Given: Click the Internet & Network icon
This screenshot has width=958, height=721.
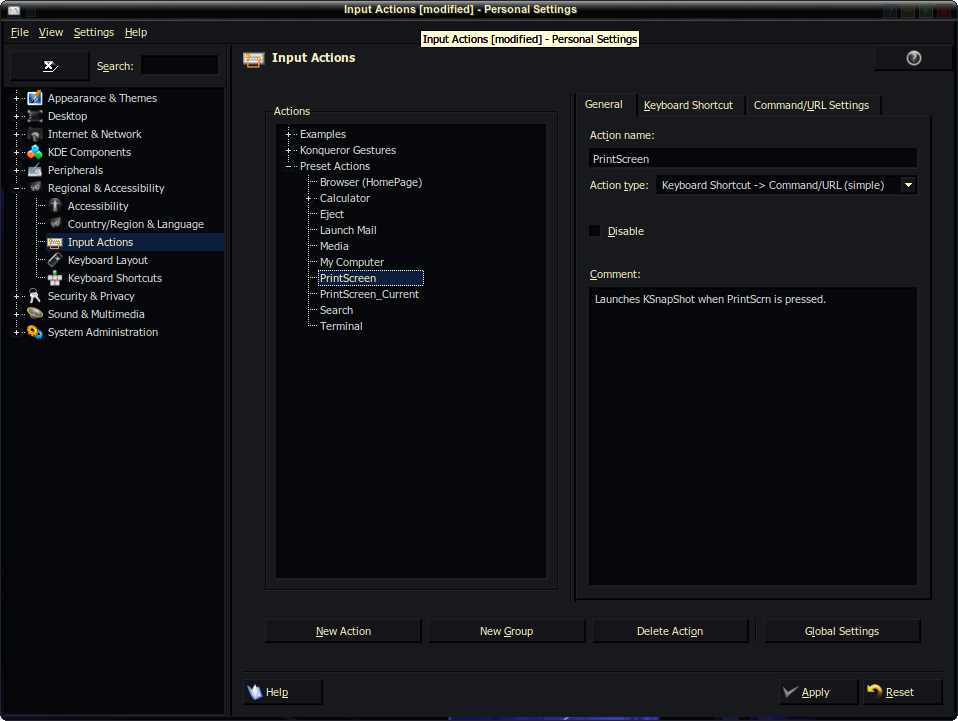Looking at the screenshot, I should click(35, 134).
